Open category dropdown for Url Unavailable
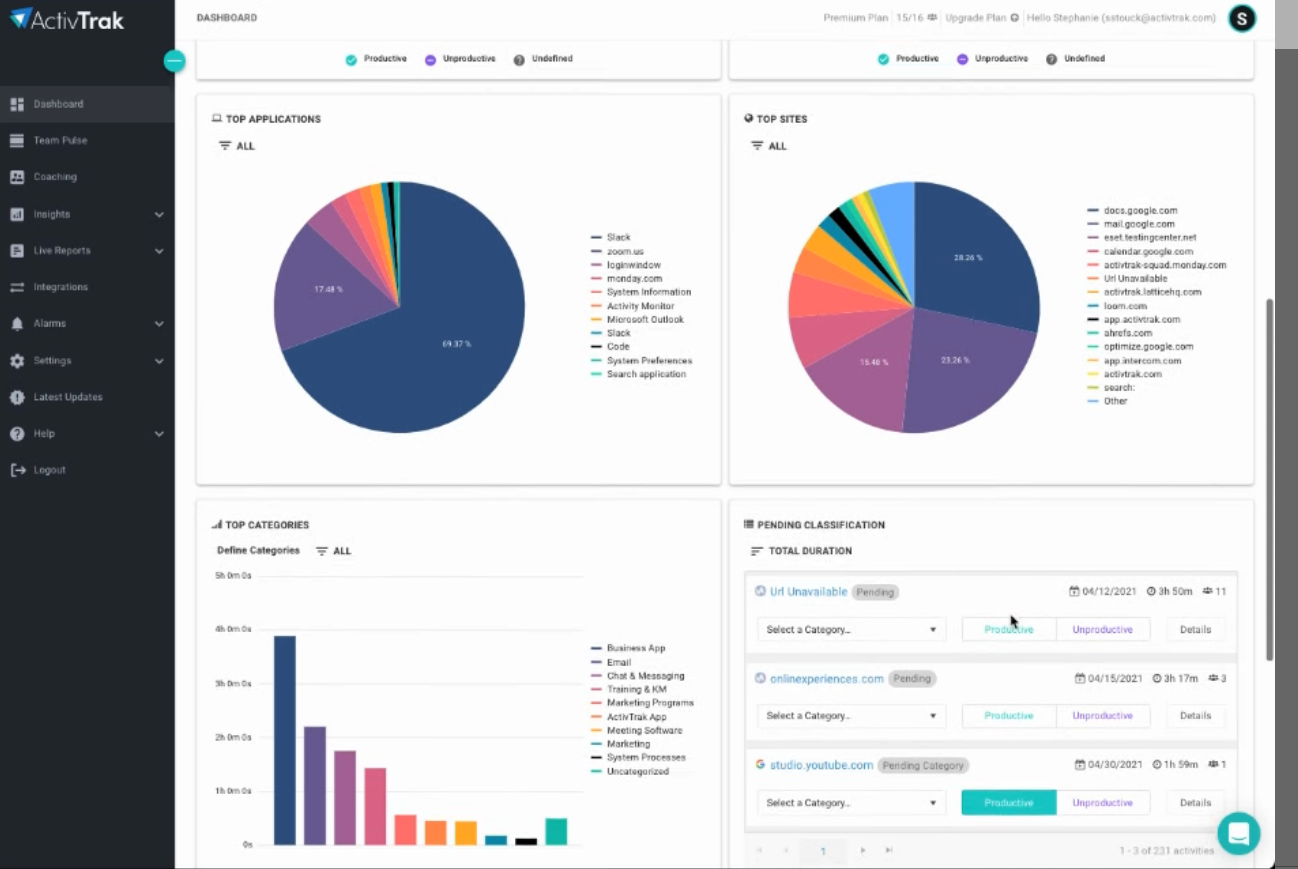Screen dimensions: 1298x869 pyautogui.click(x=851, y=630)
